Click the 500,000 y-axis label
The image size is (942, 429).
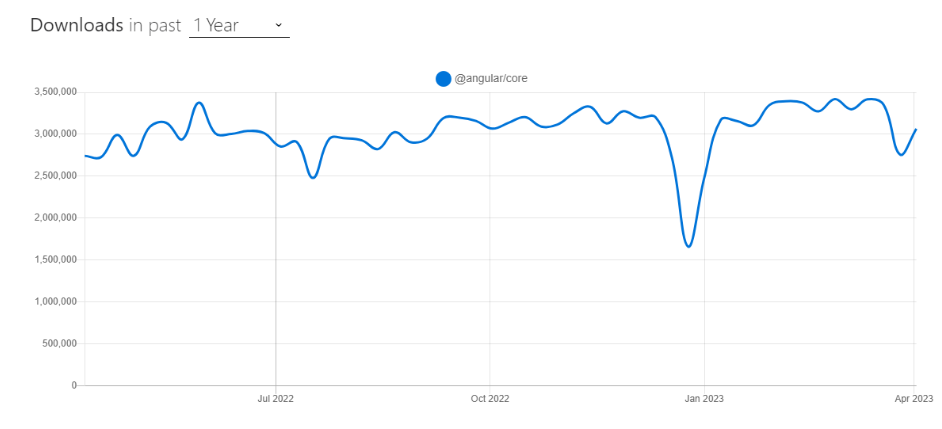(60, 344)
